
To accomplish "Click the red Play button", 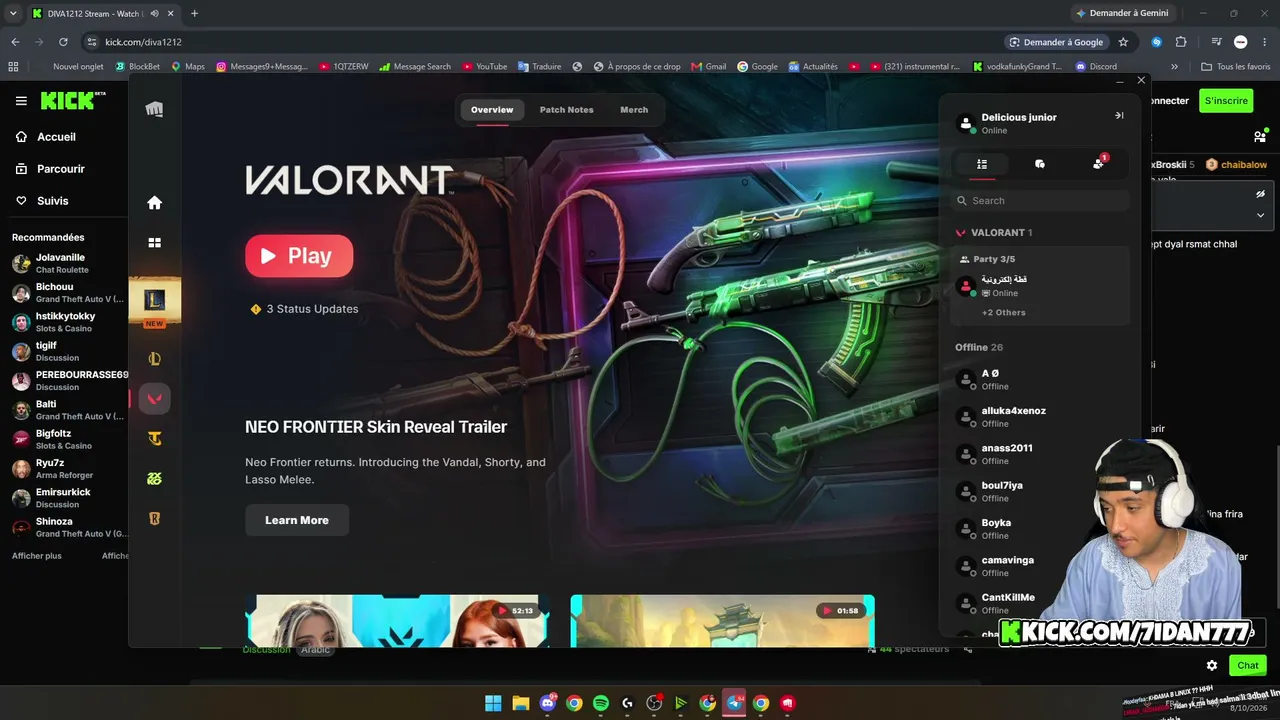I will coord(299,256).
